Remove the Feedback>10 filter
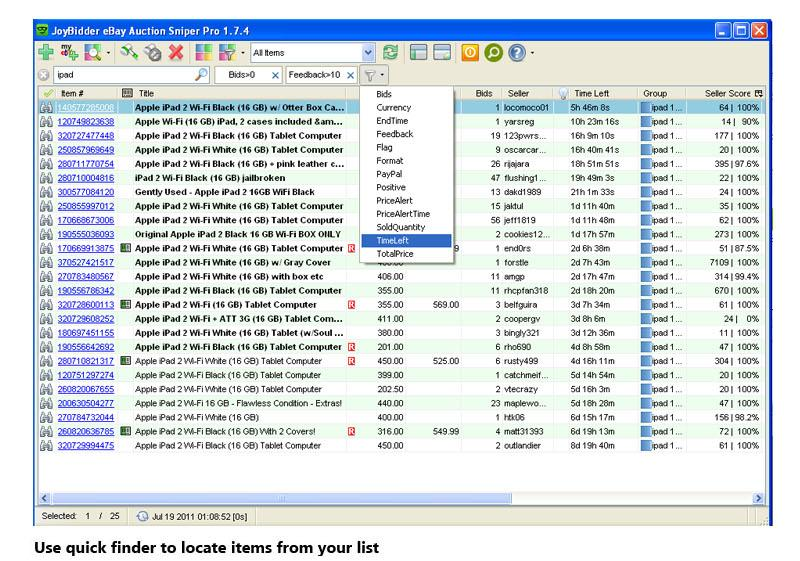Image resolution: width=800 pixels, height=561 pixels. point(351,75)
